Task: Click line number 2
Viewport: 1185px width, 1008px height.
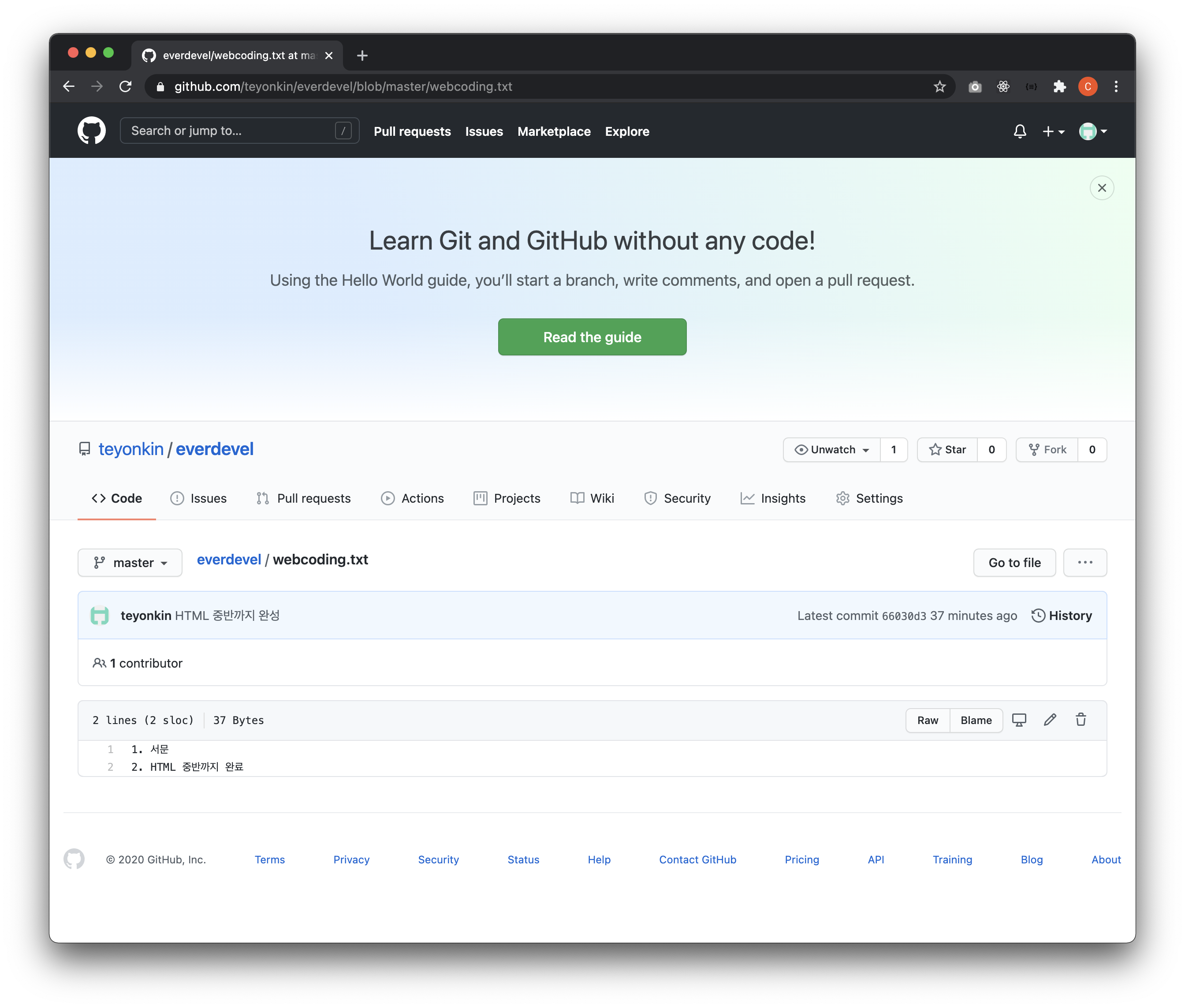Action: pos(110,767)
